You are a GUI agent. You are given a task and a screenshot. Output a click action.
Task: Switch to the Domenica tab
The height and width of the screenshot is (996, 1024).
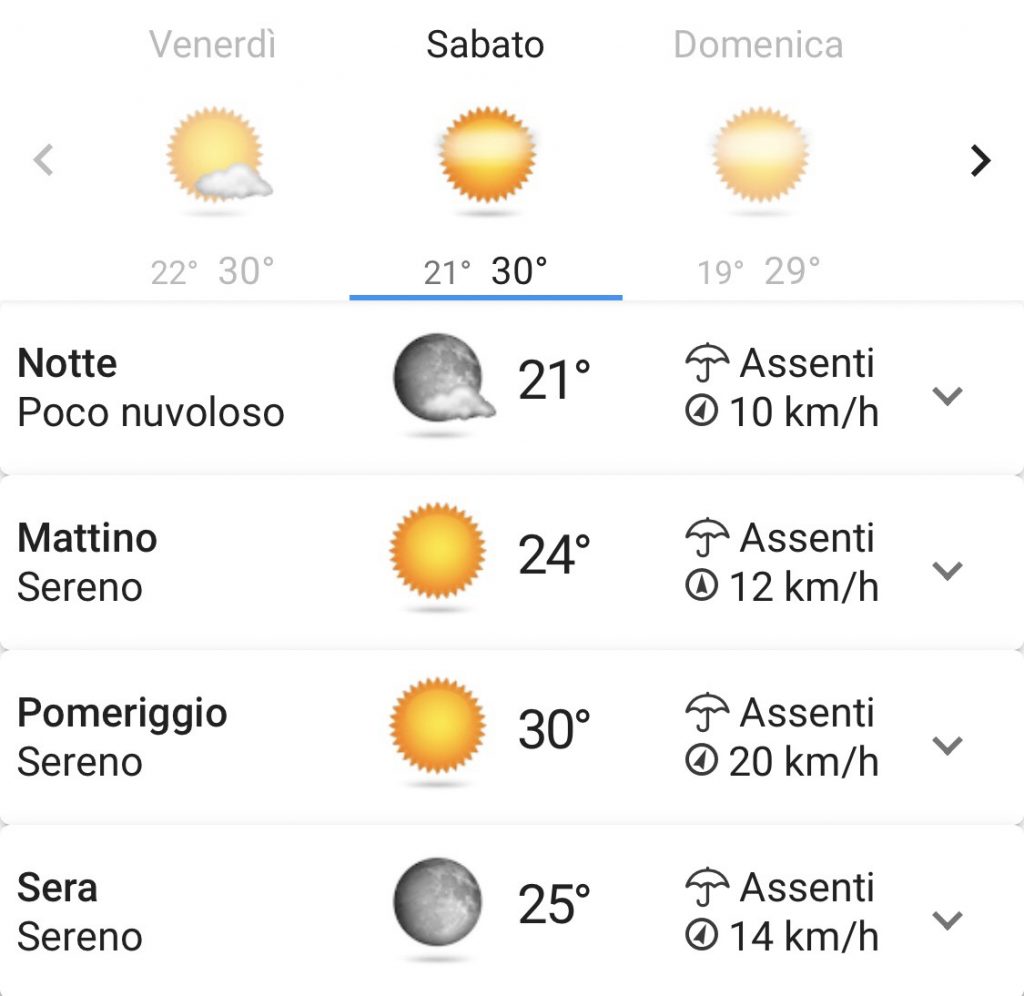[x=758, y=157]
